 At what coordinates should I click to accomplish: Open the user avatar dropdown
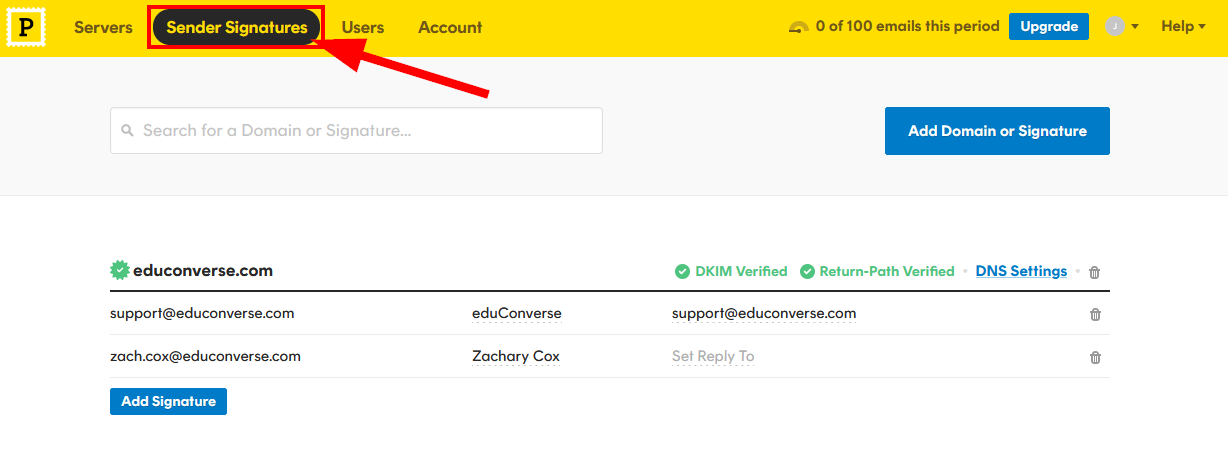click(x=1122, y=27)
